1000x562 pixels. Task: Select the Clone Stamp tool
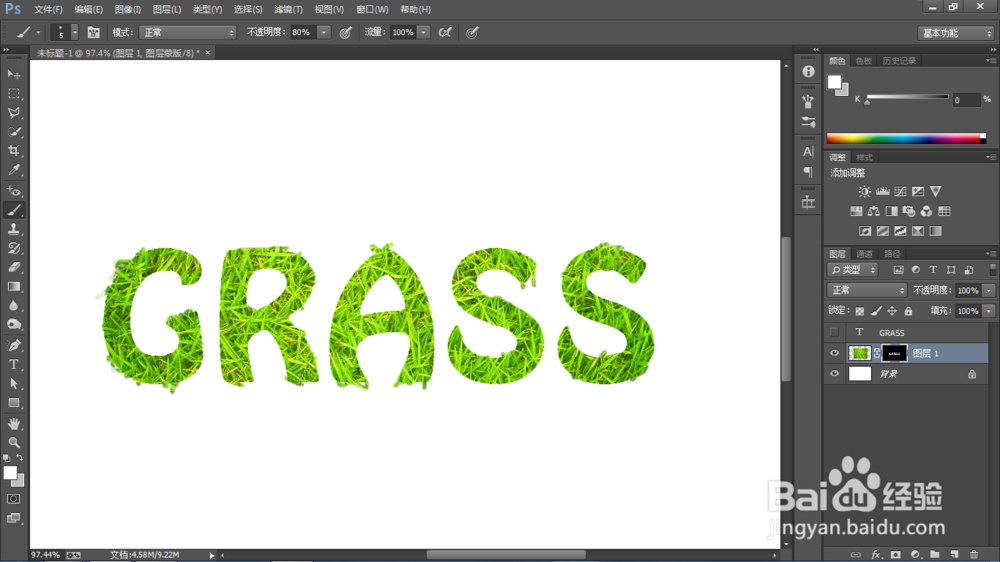pos(13,229)
